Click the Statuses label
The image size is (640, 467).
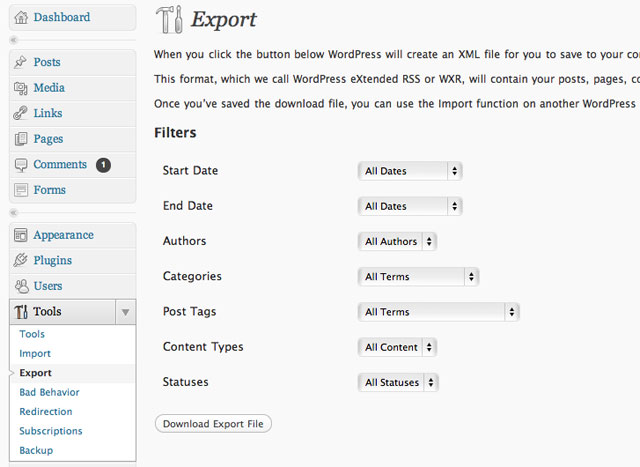(185, 382)
